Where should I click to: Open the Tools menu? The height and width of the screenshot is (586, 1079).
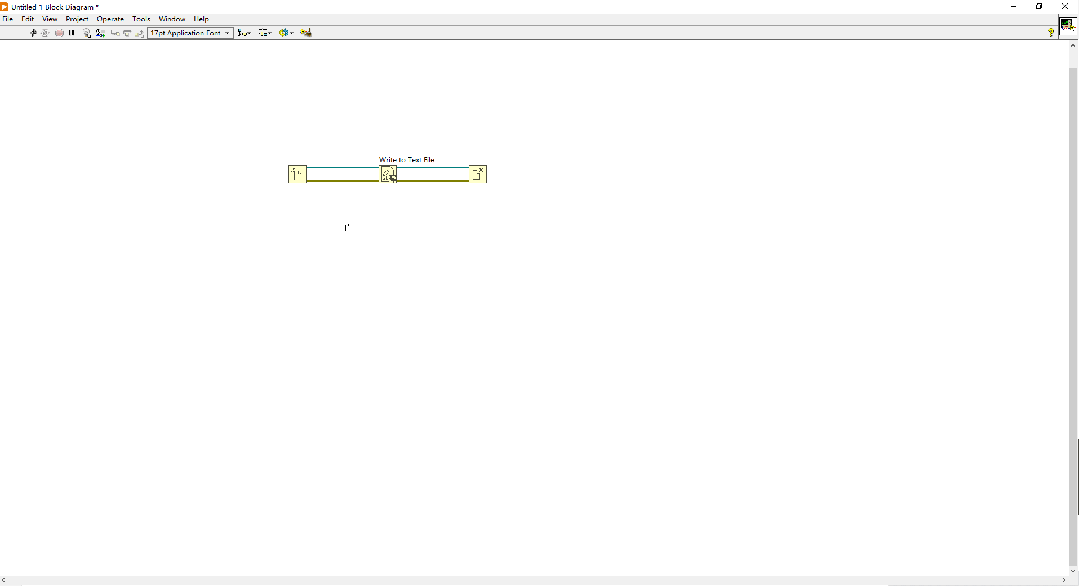(x=141, y=19)
